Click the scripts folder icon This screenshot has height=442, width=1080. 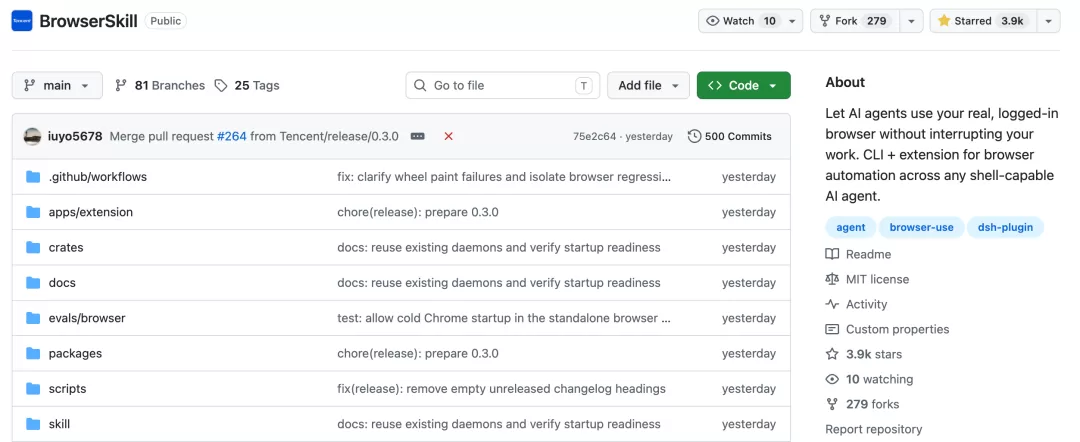(x=33, y=389)
